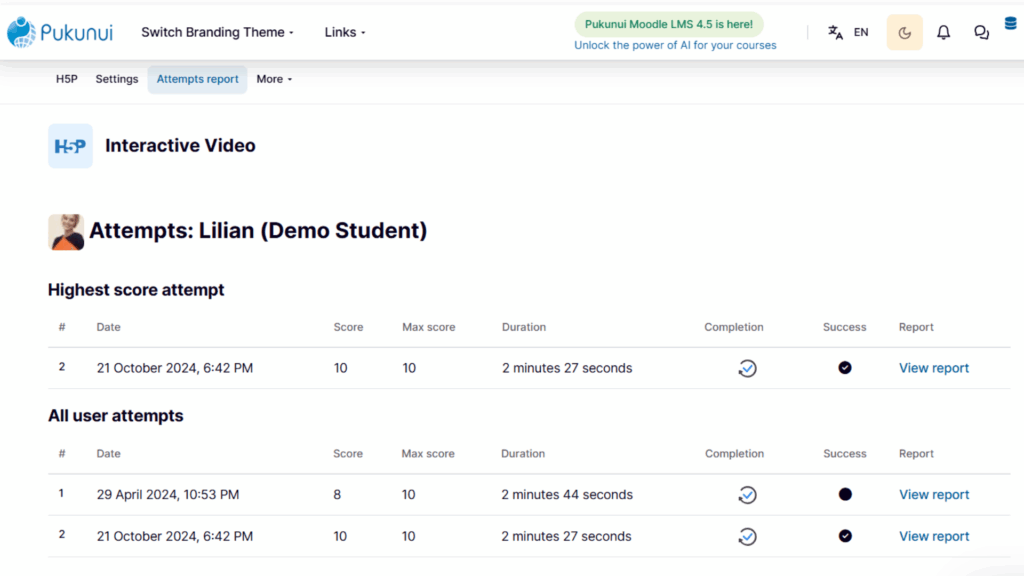The width and height of the screenshot is (1024, 576).
Task: Click the Pukunui Moodle LMS 4.5 banner
Action: tap(669, 24)
